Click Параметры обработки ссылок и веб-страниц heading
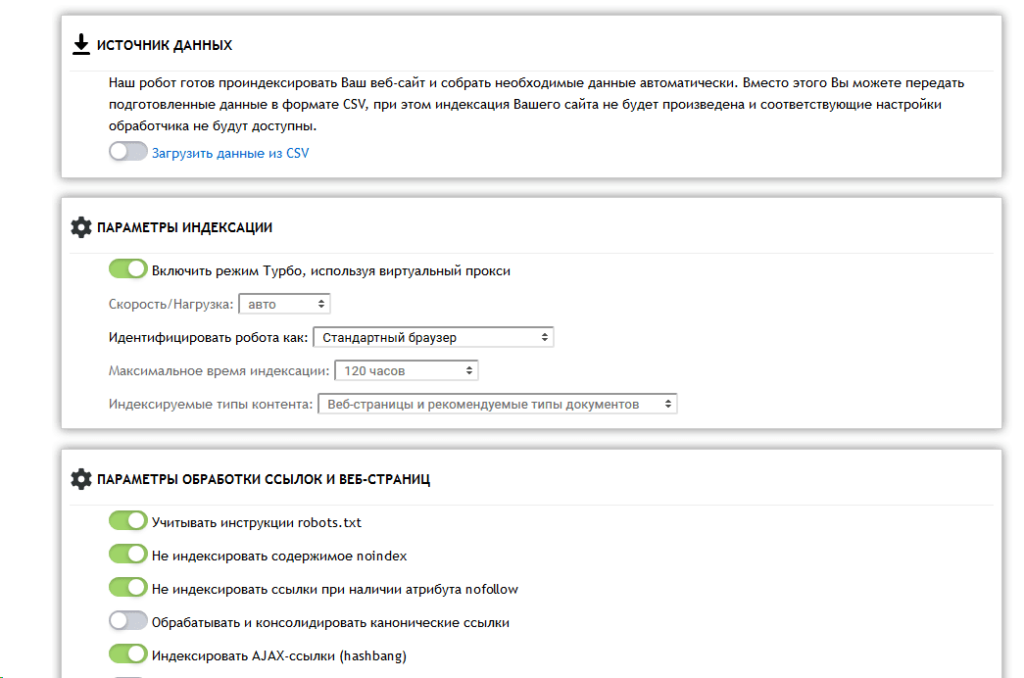 click(x=264, y=479)
